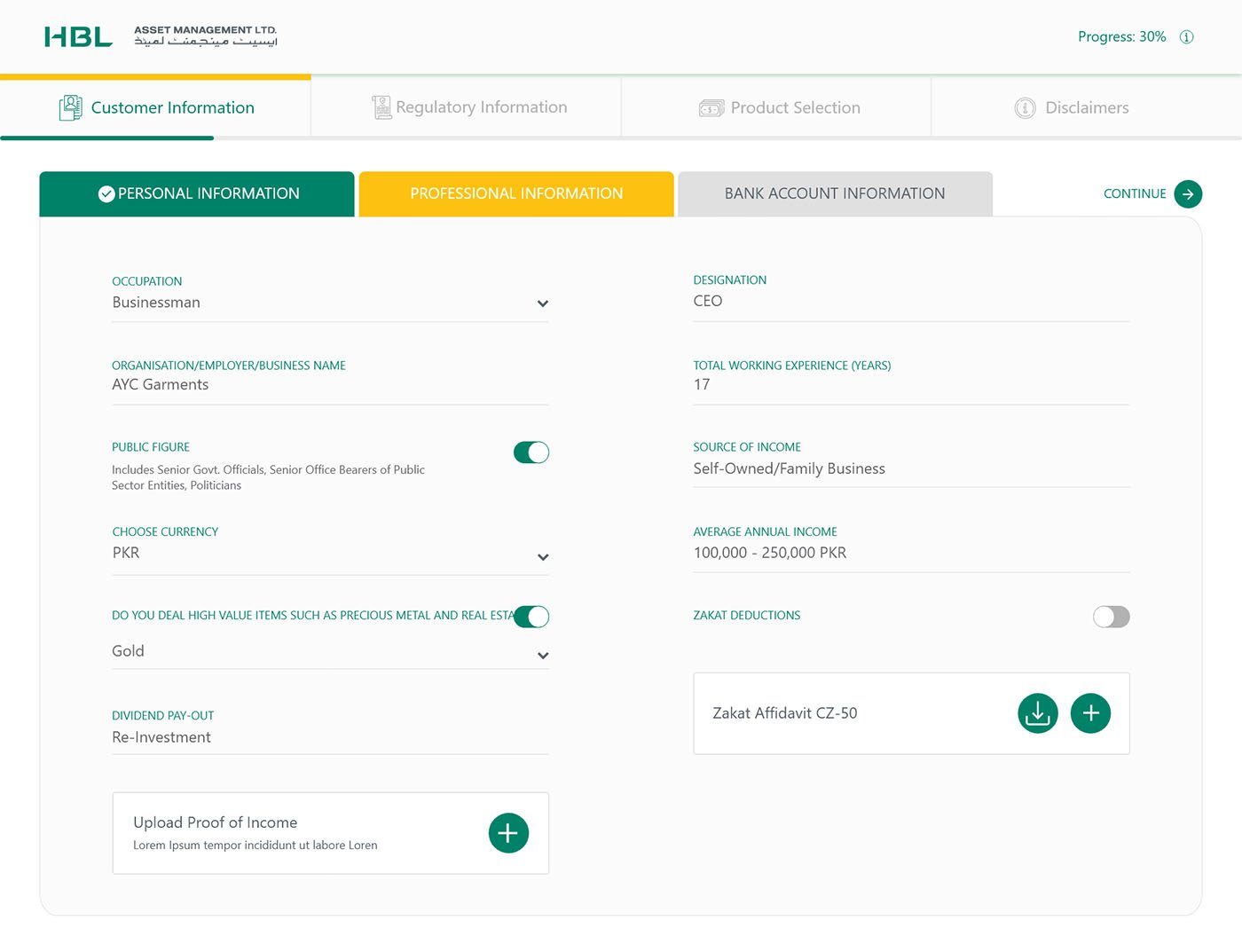Click the Regulatory Information document icon

(x=381, y=107)
